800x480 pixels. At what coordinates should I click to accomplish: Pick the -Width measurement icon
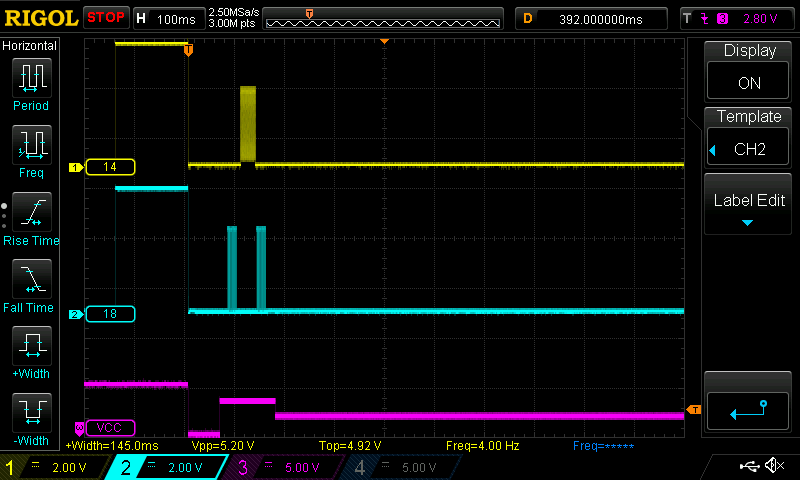31,416
